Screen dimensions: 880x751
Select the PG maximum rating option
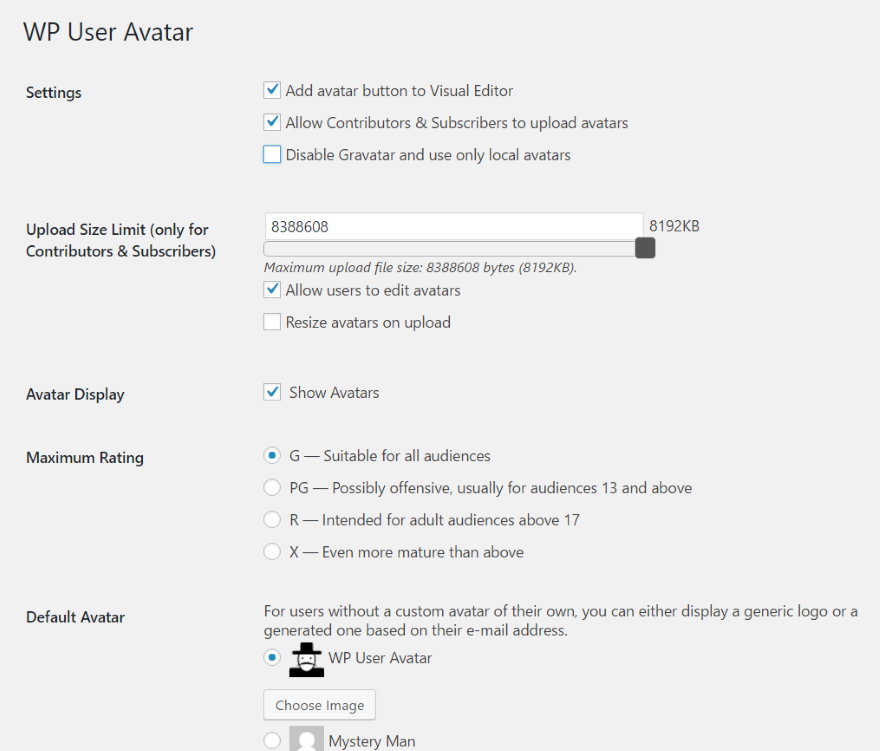click(272, 488)
